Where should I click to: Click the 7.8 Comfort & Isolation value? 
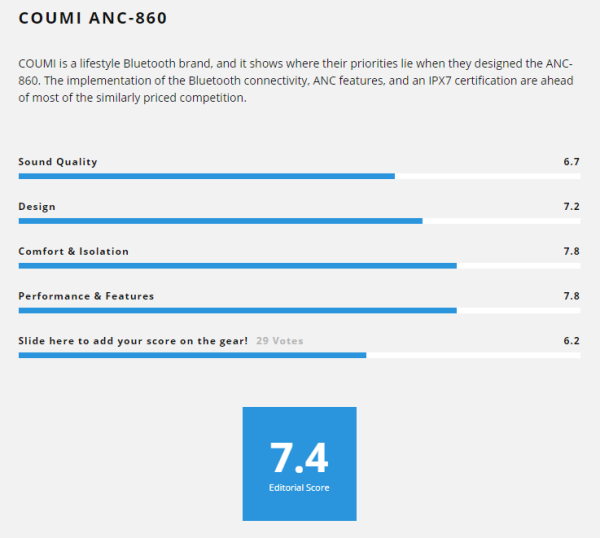[572, 251]
